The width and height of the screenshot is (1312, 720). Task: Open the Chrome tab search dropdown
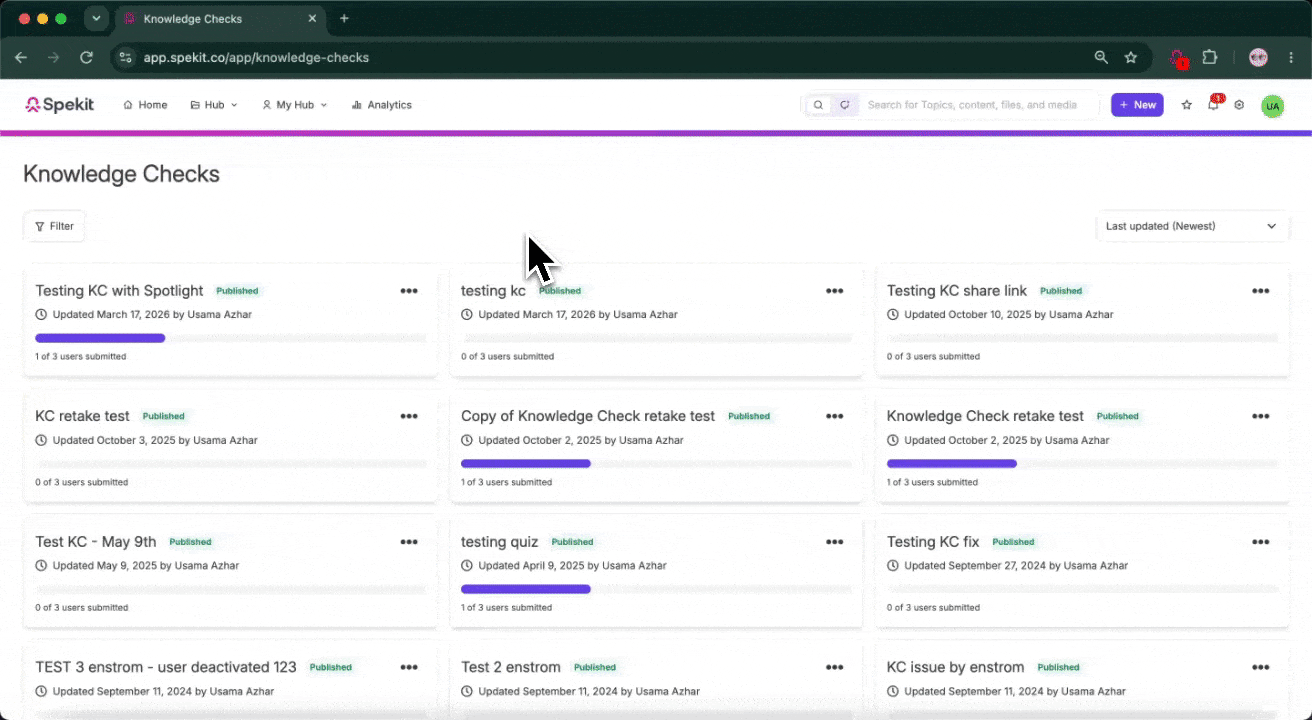coord(96,18)
